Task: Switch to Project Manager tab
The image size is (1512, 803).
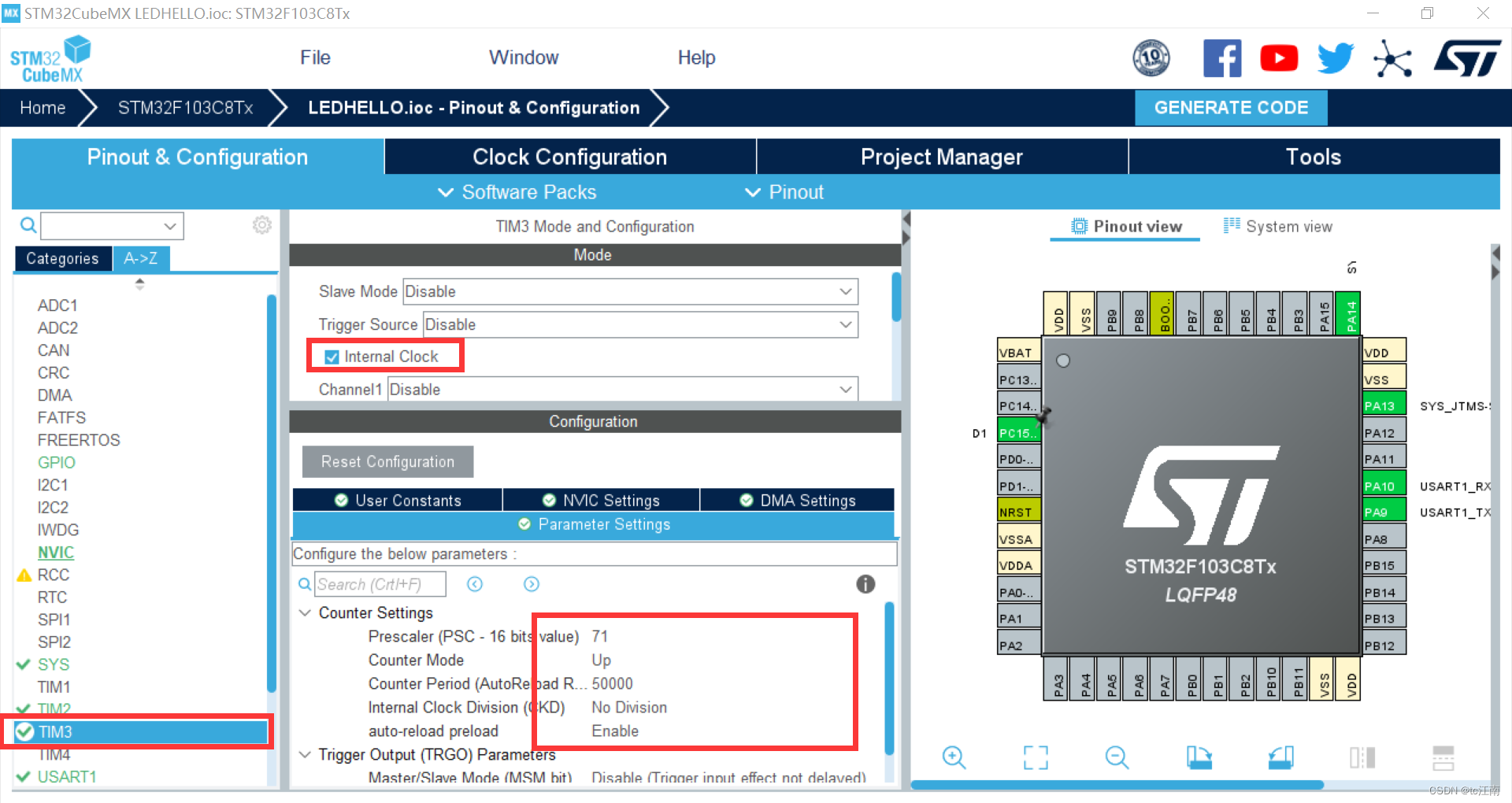Action: (942, 157)
